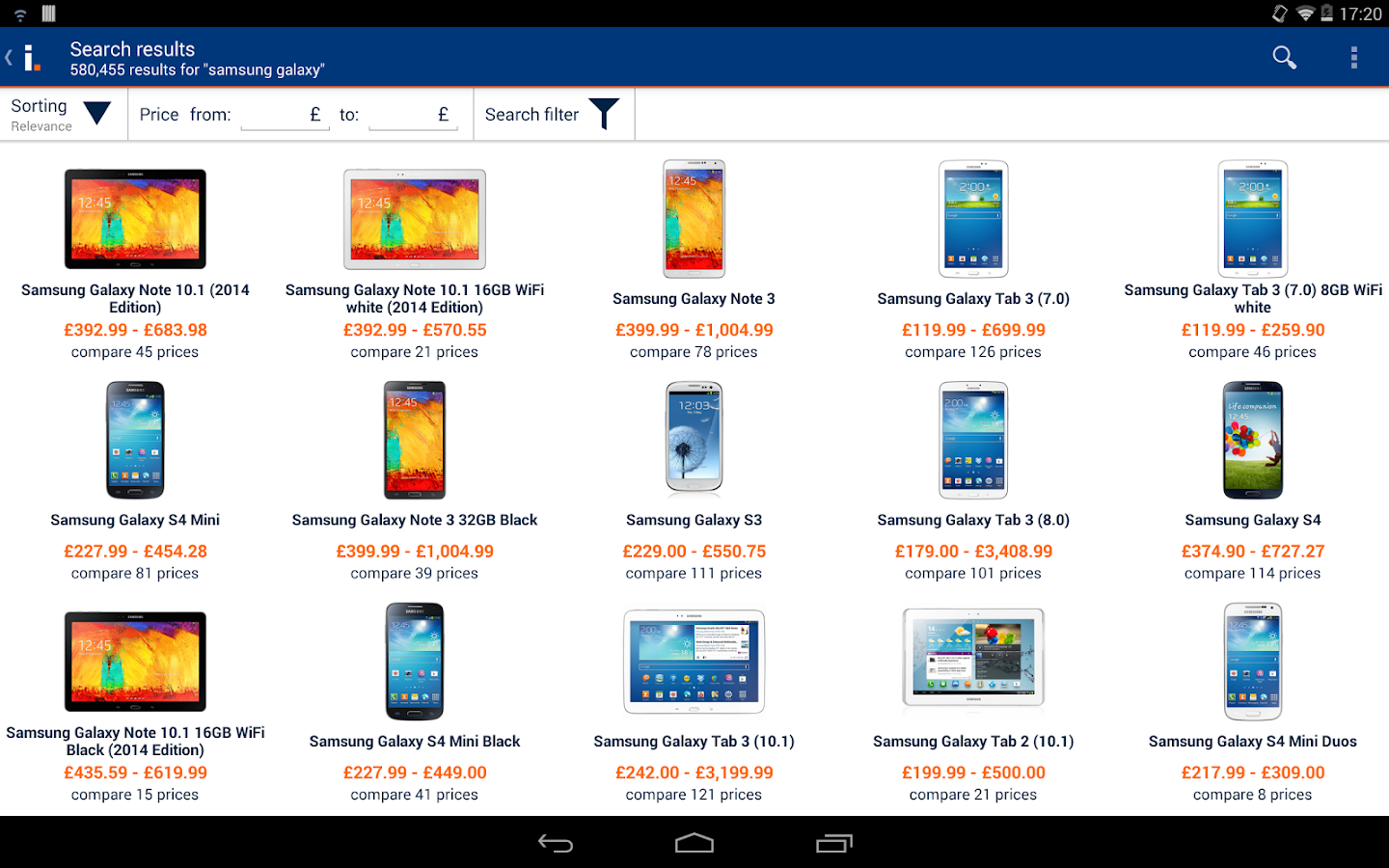
Task: Click price range £392.99 - £683.98
Action: [135, 330]
